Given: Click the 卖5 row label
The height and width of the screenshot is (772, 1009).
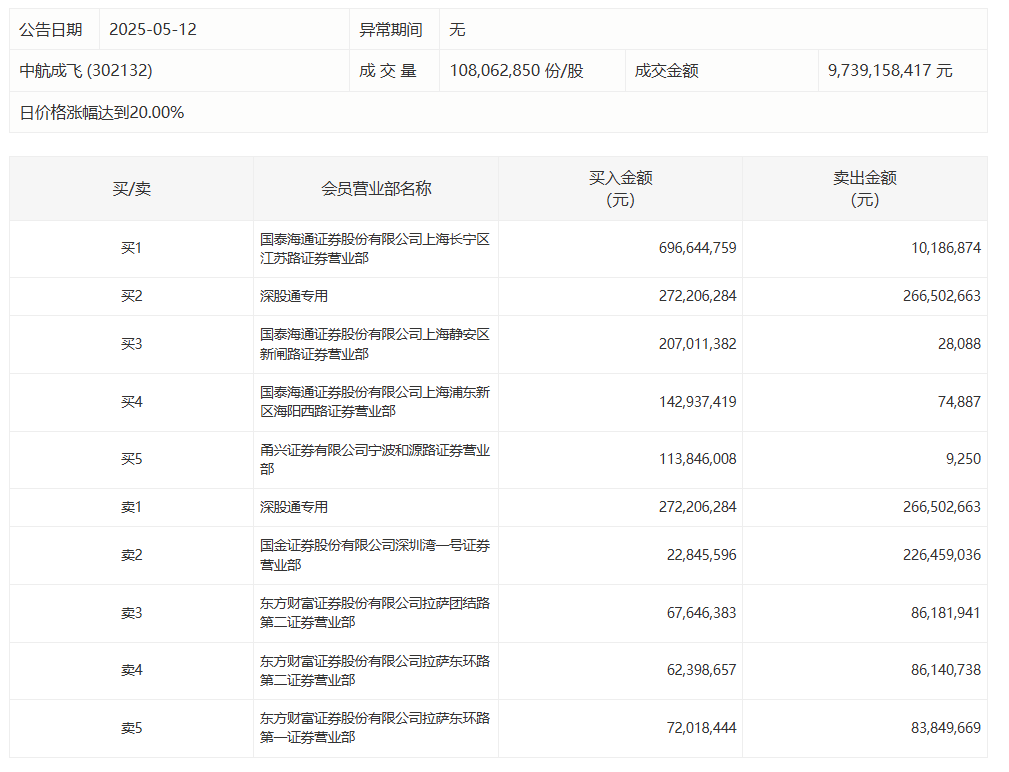Looking at the screenshot, I should point(131,728).
